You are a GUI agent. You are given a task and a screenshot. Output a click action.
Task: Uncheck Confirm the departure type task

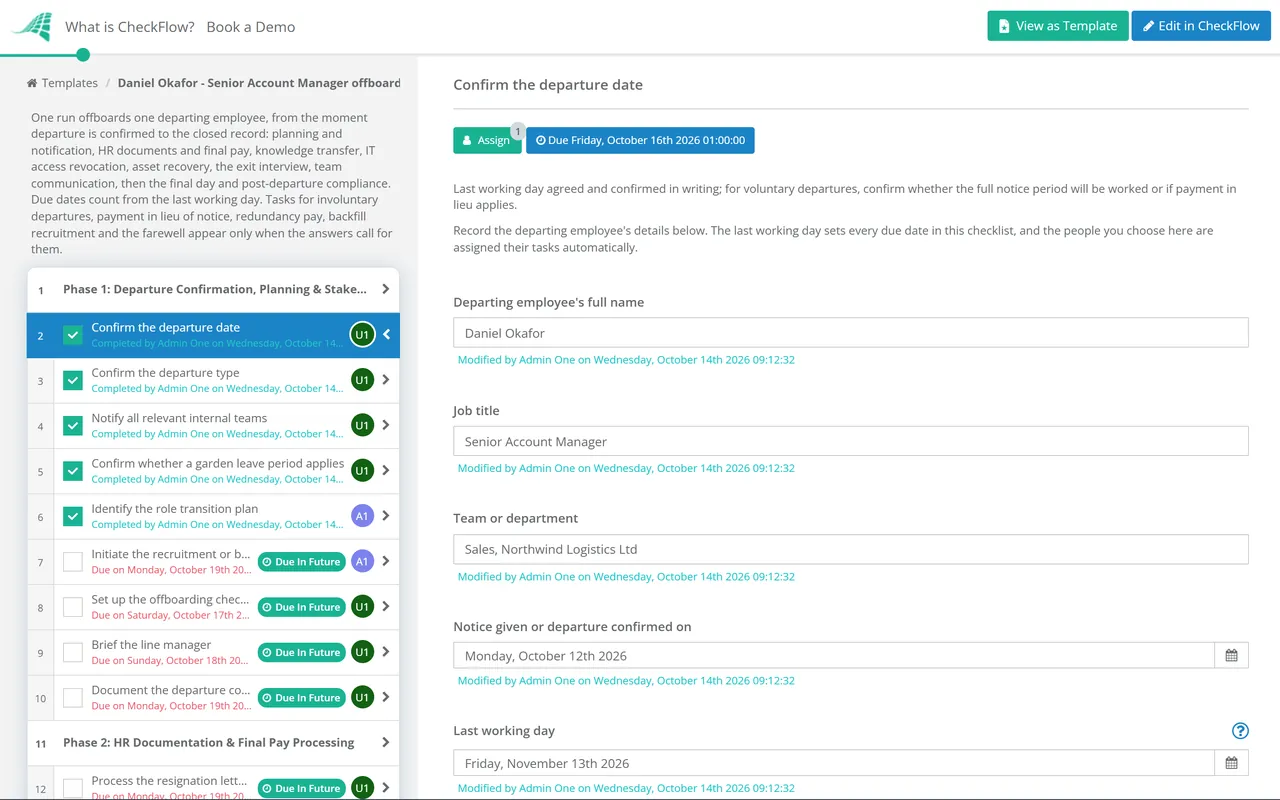[73, 380]
